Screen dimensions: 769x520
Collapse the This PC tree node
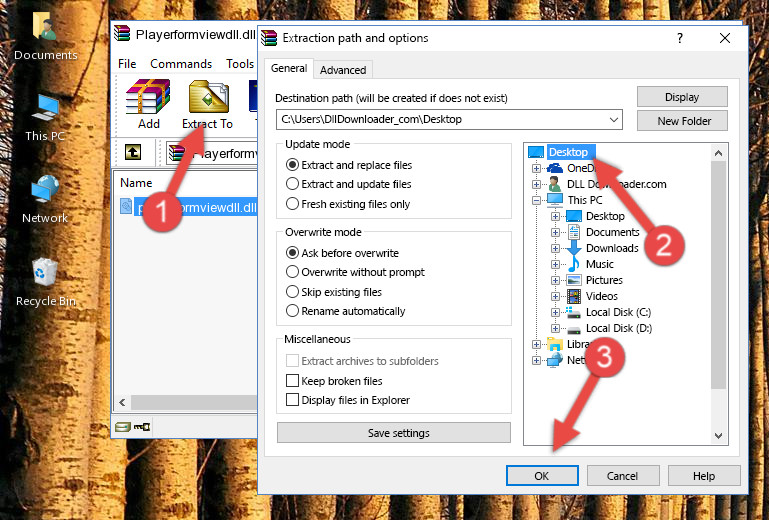coord(536,200)
